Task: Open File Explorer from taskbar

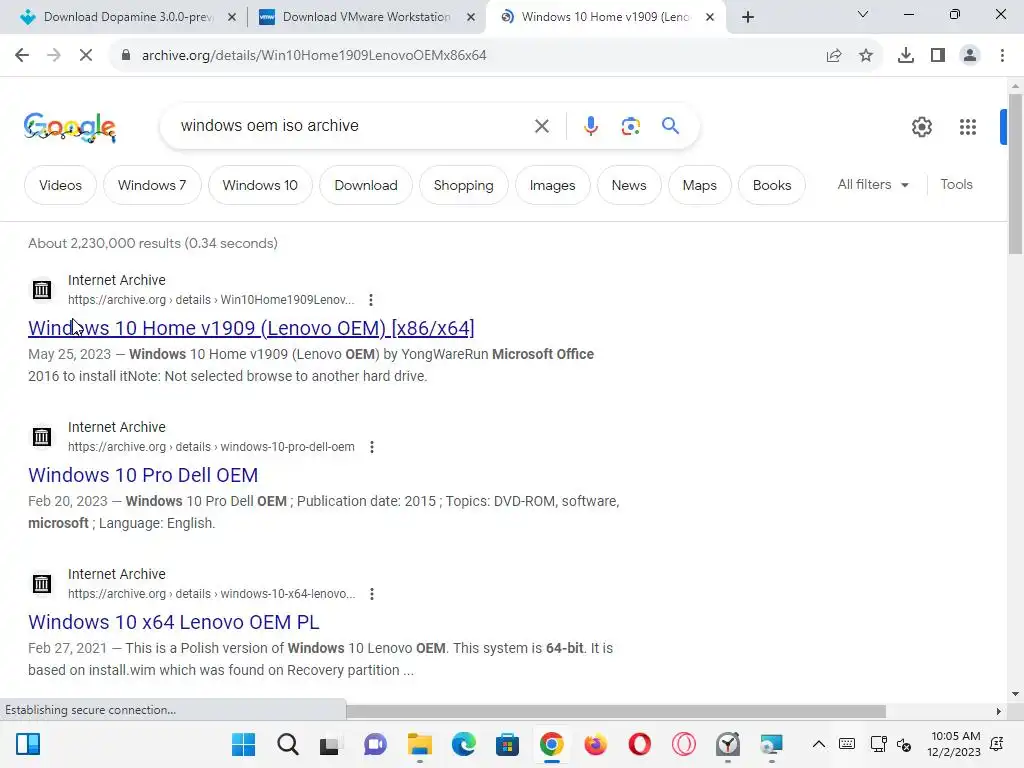Action: pyautogui.click(x=420, y=744)
